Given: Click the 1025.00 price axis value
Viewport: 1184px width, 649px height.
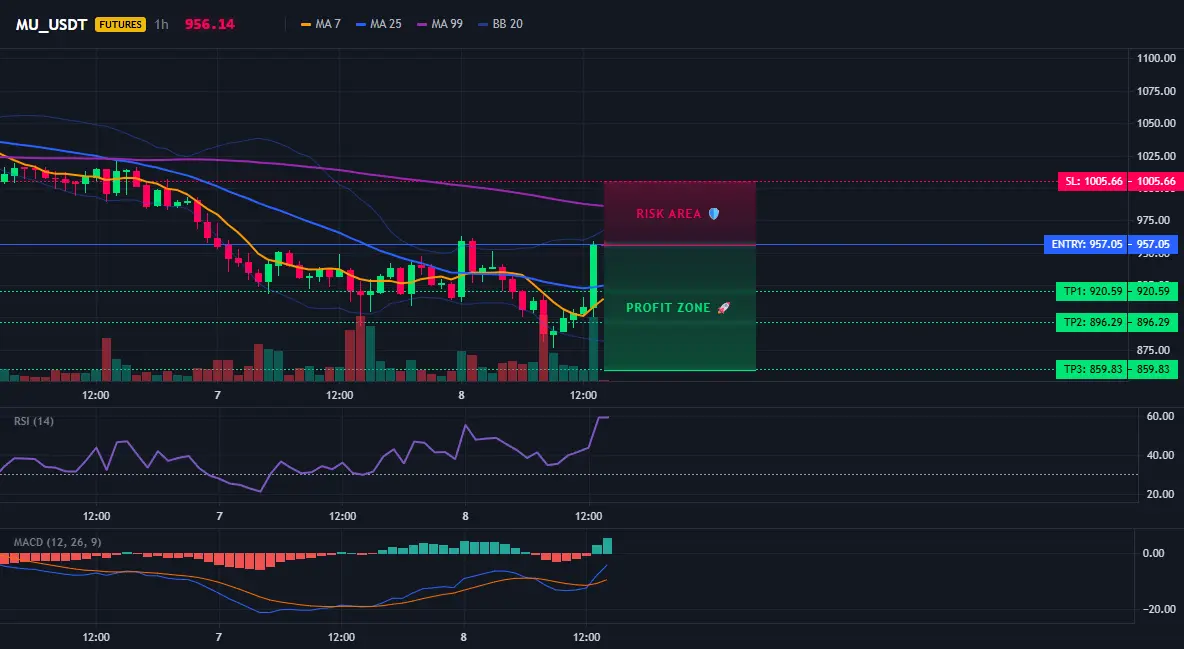Looking at the screenshot, I should pyautogui.click(x=1157, y=156).
